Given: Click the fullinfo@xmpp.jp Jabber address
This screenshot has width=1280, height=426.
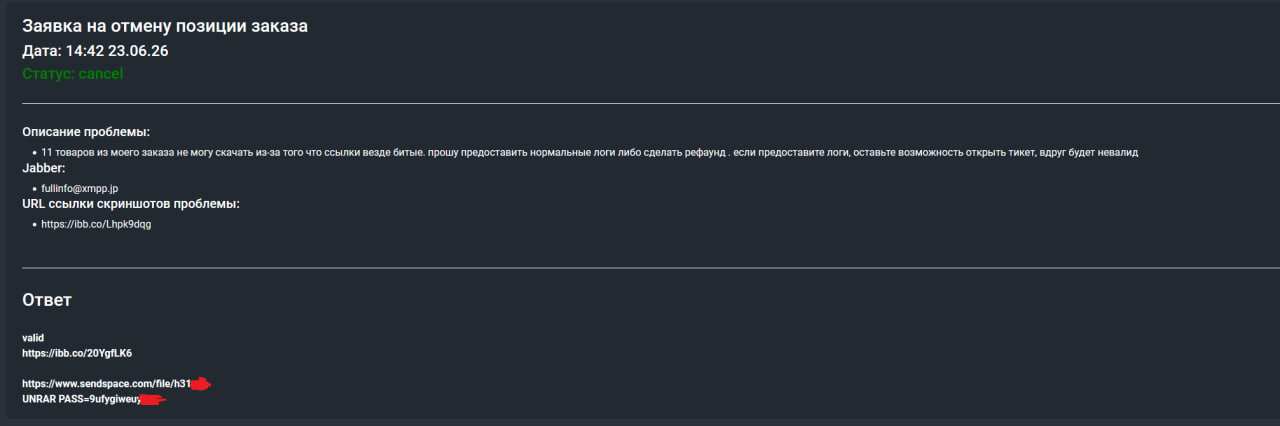Looking at the screenshot, I should coord(80,188).
